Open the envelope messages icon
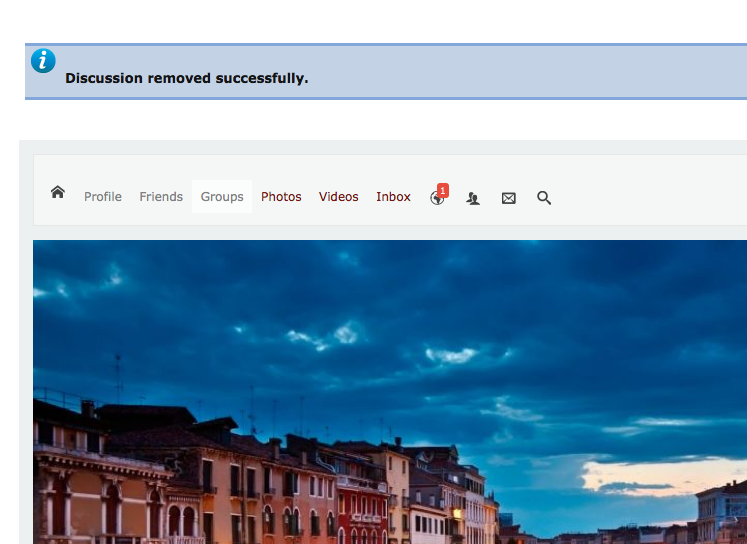Viewport: 747px width, 544px height. pyautogui.click(x=509, y=198)
